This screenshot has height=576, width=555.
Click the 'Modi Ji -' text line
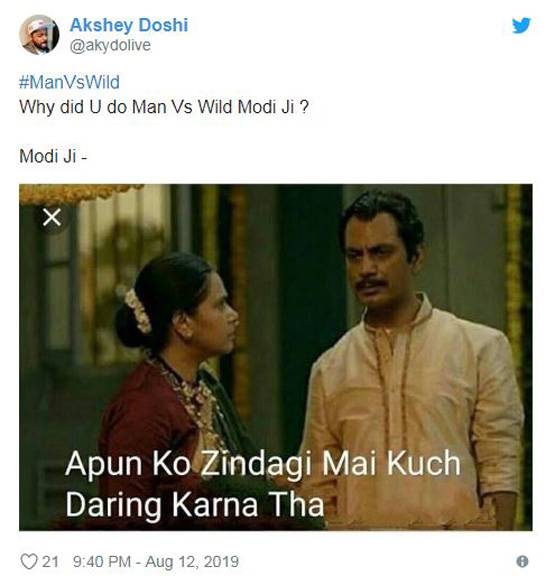coord(53,156)
